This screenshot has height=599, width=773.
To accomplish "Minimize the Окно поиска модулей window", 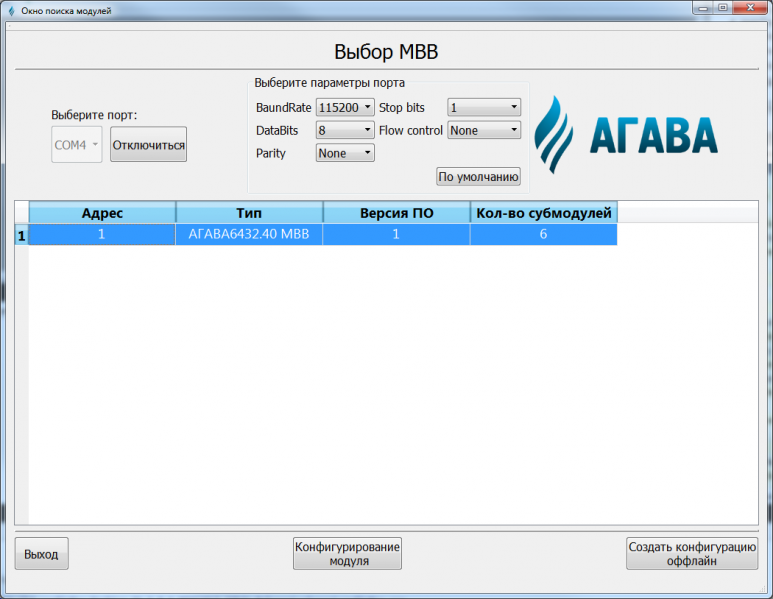I will [x=703, y=8].
